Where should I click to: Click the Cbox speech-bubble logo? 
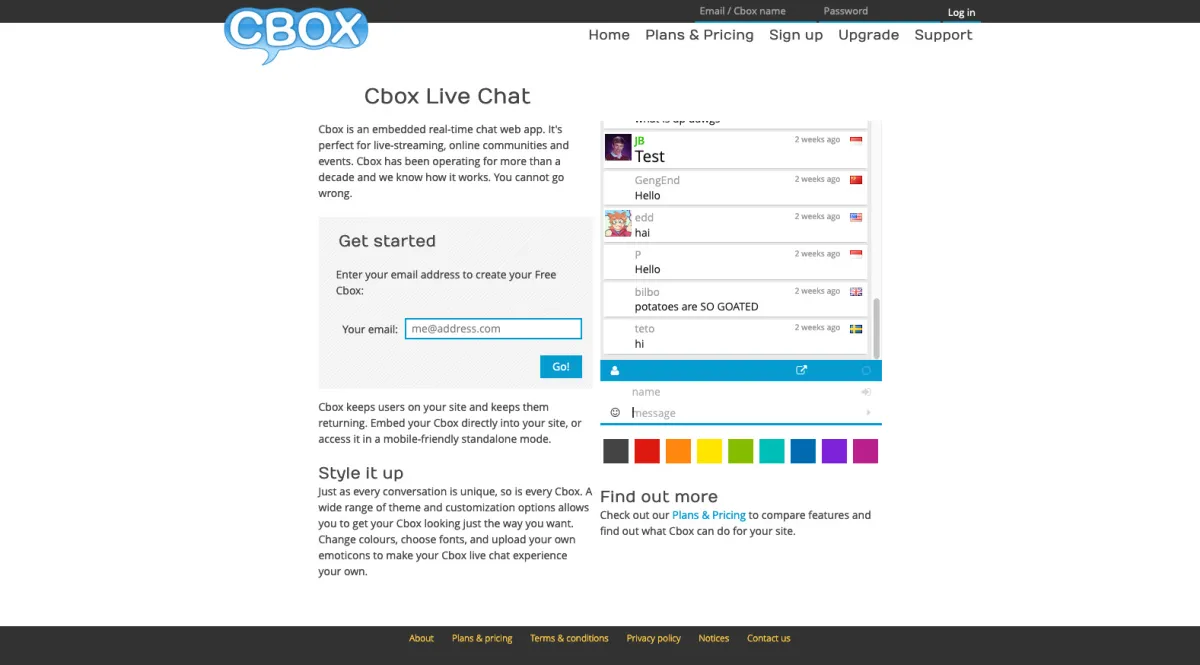(296, 34)
